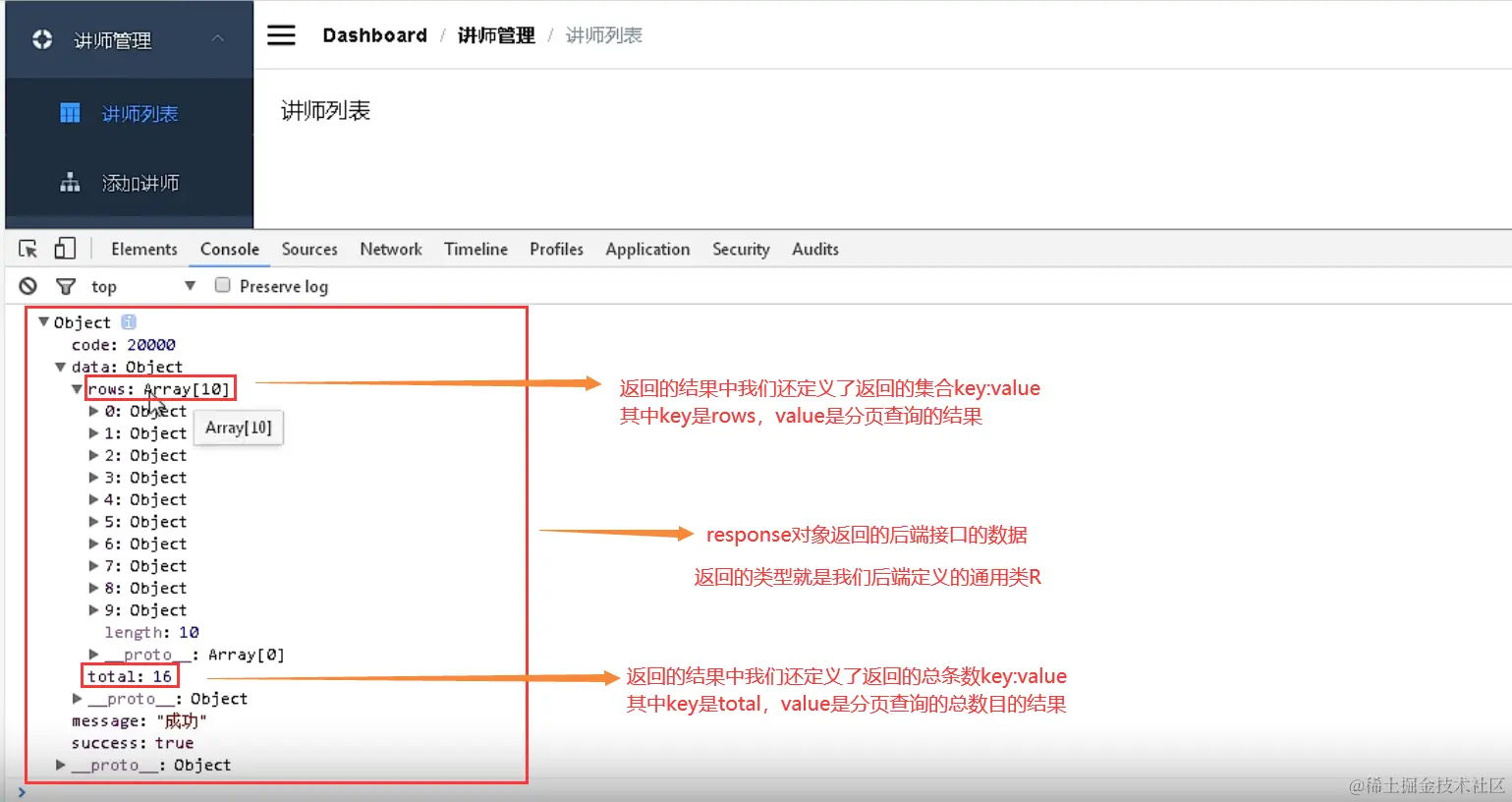Collapse the data: Object node
Viewport: 1512px width, 802px height.
point(61,367)
